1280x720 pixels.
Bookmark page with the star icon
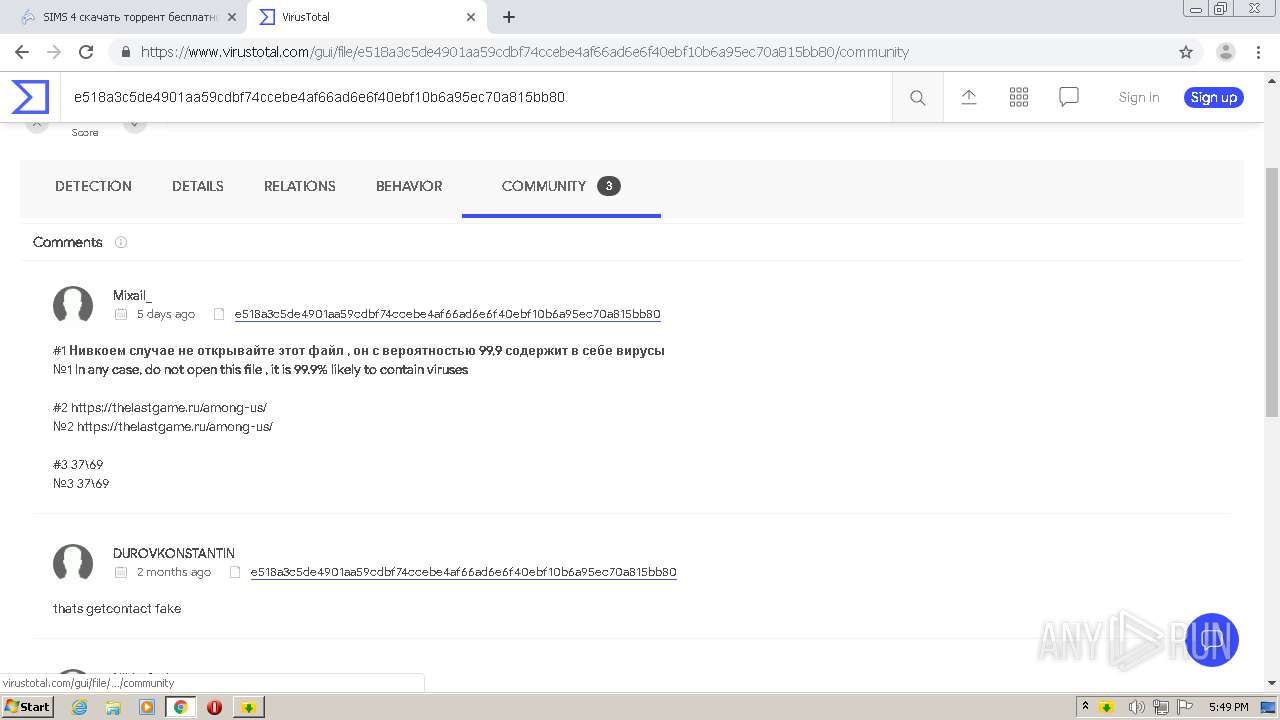[x=1186, y=52]
